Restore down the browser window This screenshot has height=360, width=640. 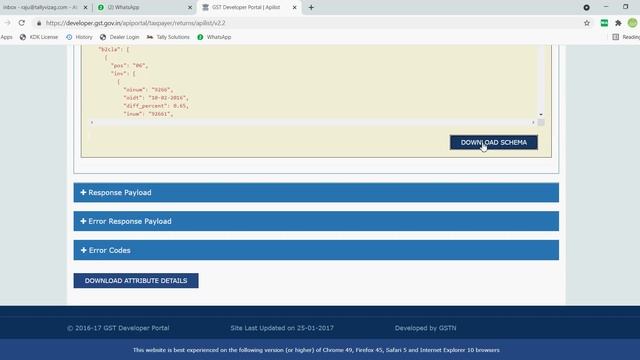(625, 7)
